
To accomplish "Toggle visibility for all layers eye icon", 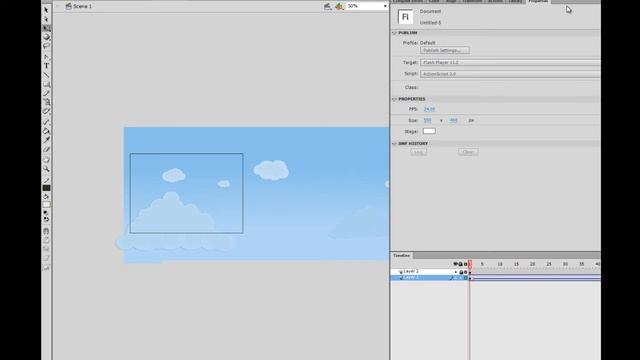I will 456,264.
